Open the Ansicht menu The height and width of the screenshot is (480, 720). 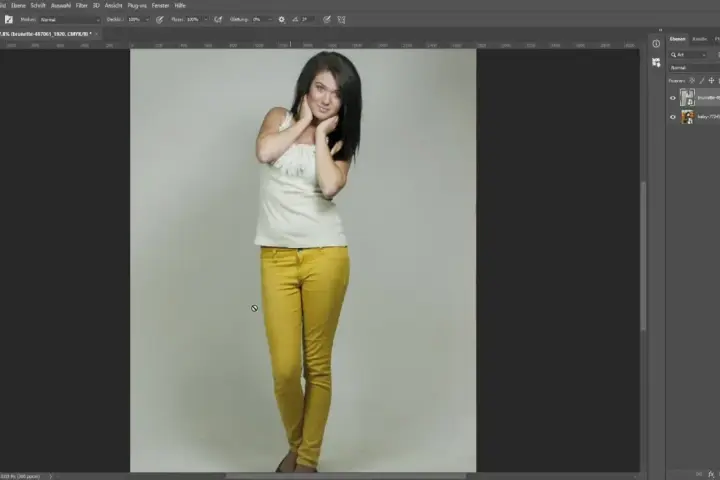coord(113,6)
